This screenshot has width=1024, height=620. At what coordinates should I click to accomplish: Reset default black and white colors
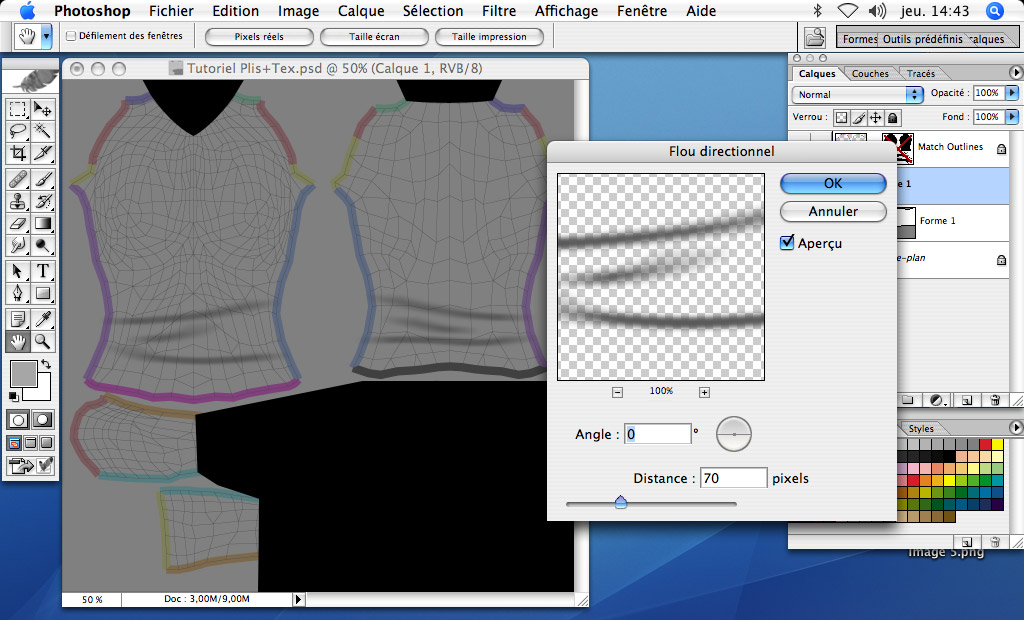[14, 397]
